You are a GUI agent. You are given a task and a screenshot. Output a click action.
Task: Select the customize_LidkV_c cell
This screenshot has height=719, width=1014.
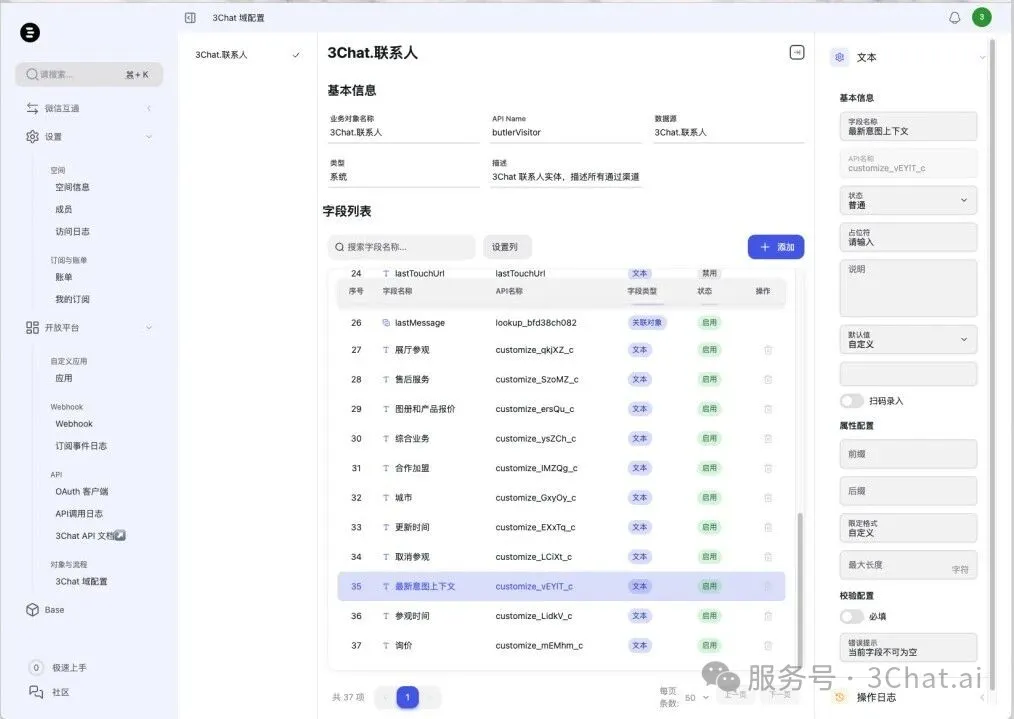534,616
